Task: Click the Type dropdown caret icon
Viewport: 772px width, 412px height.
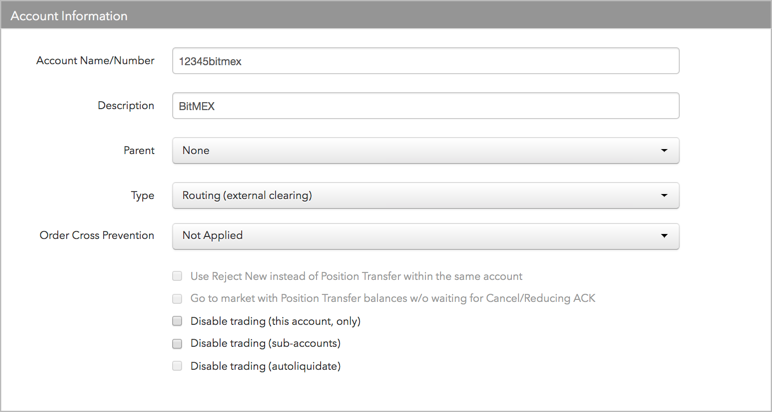Action: (664, 195)
